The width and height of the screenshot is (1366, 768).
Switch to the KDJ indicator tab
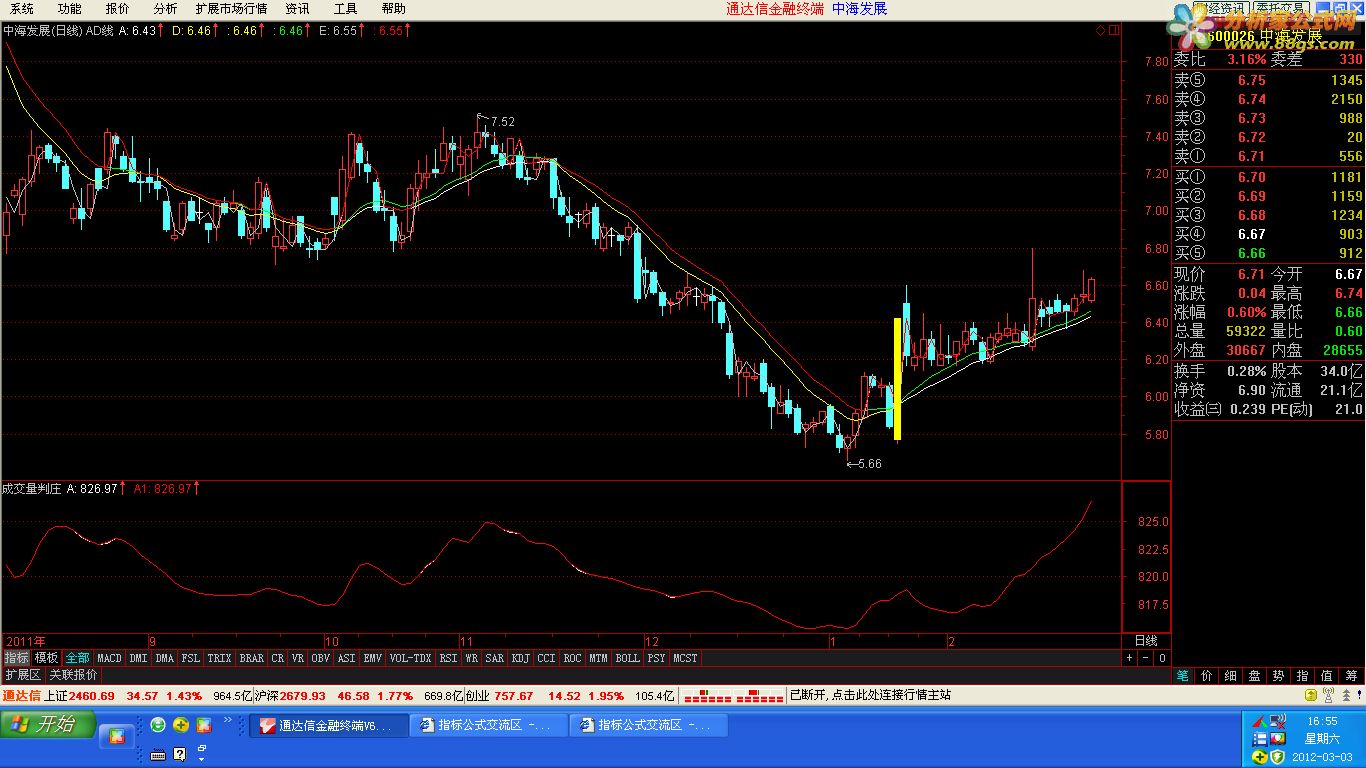(520, 658)
